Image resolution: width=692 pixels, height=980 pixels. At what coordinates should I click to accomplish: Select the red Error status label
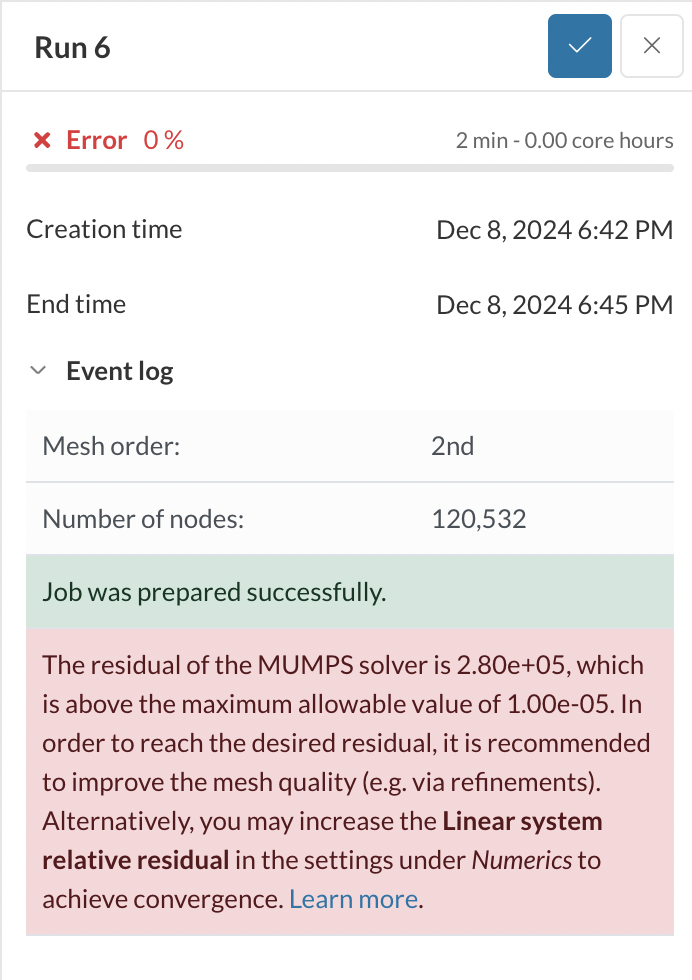[x=97, y=141]
